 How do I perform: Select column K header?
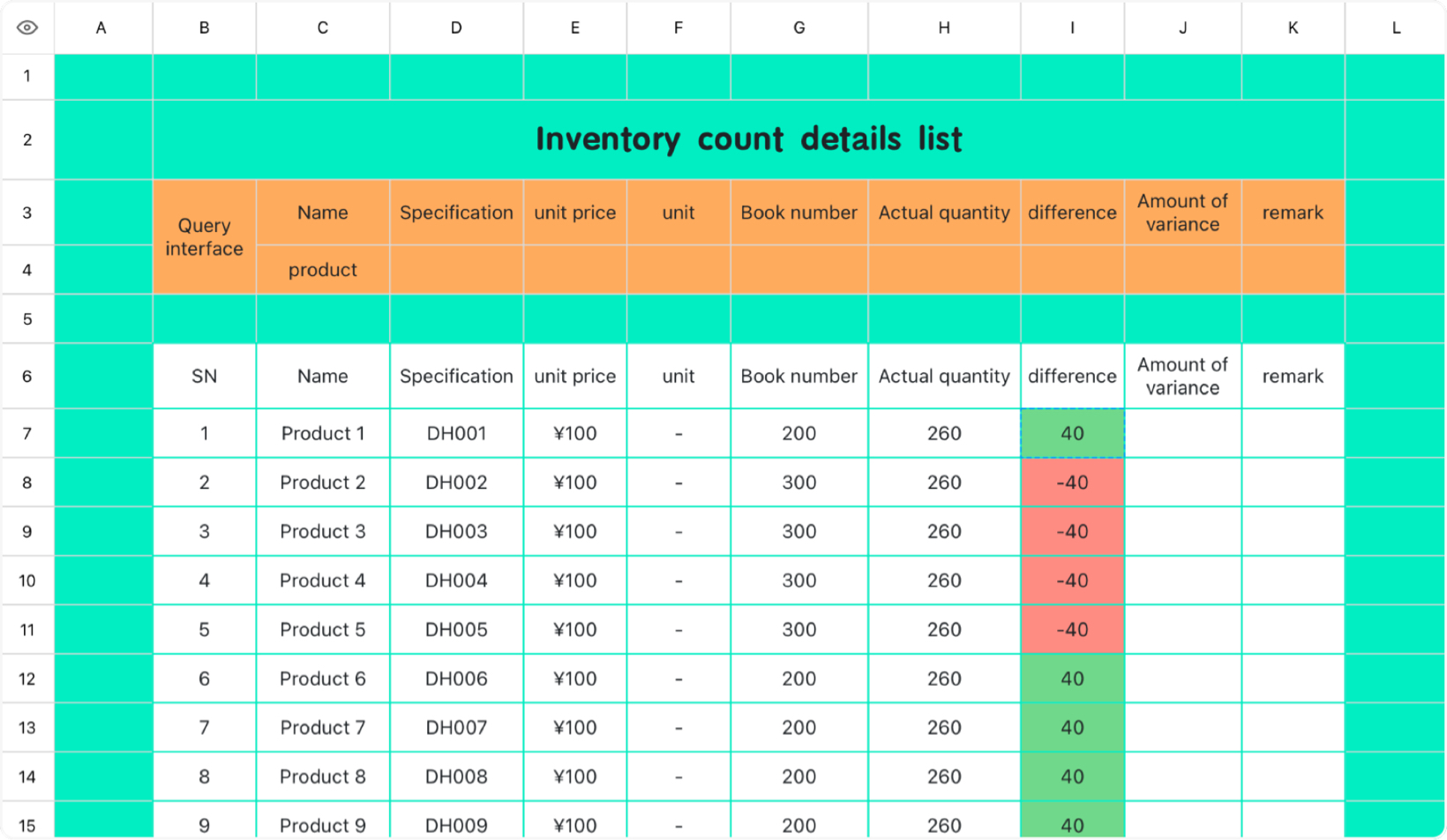1293,27
